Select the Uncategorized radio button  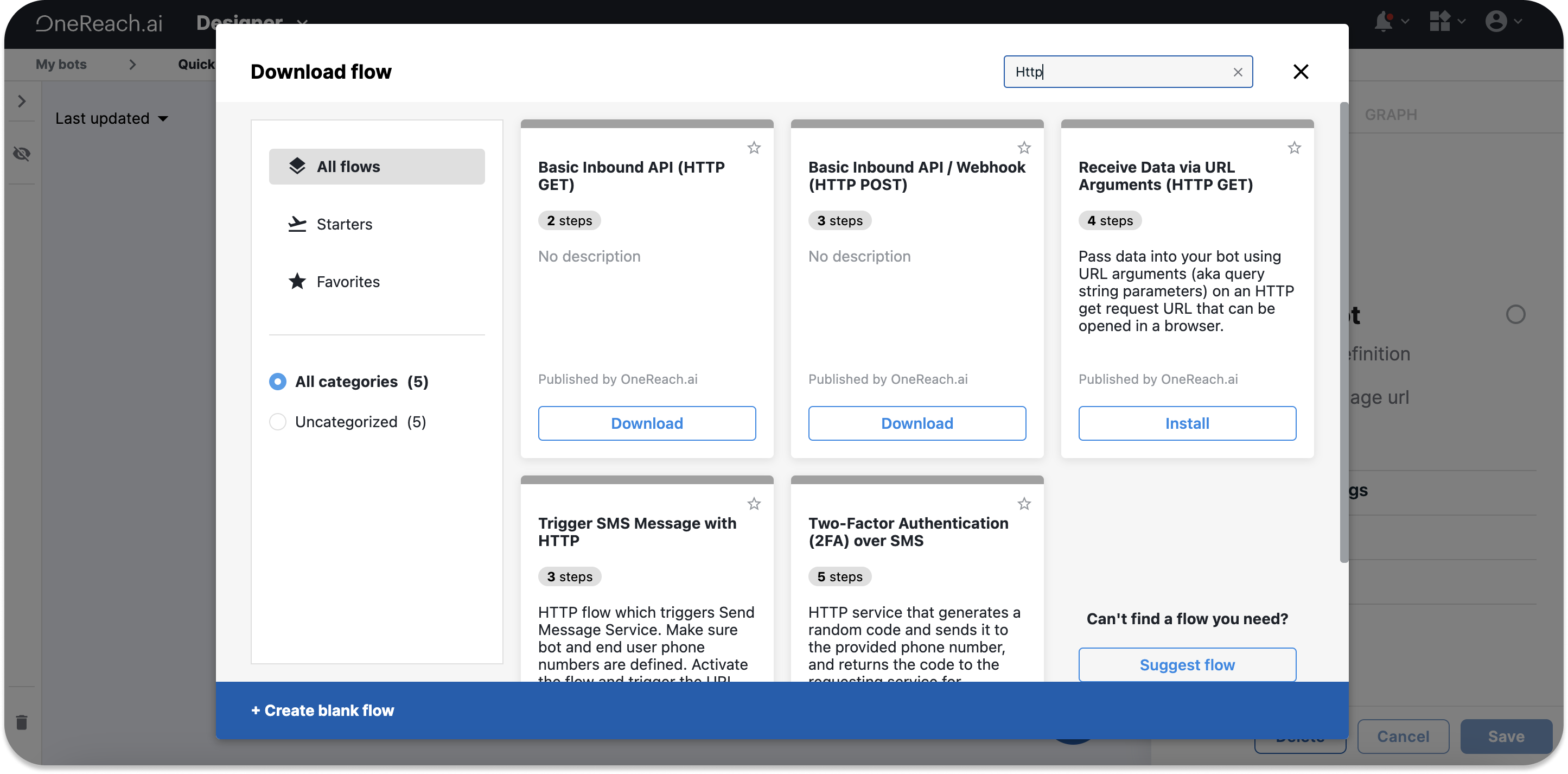point(278,422)
